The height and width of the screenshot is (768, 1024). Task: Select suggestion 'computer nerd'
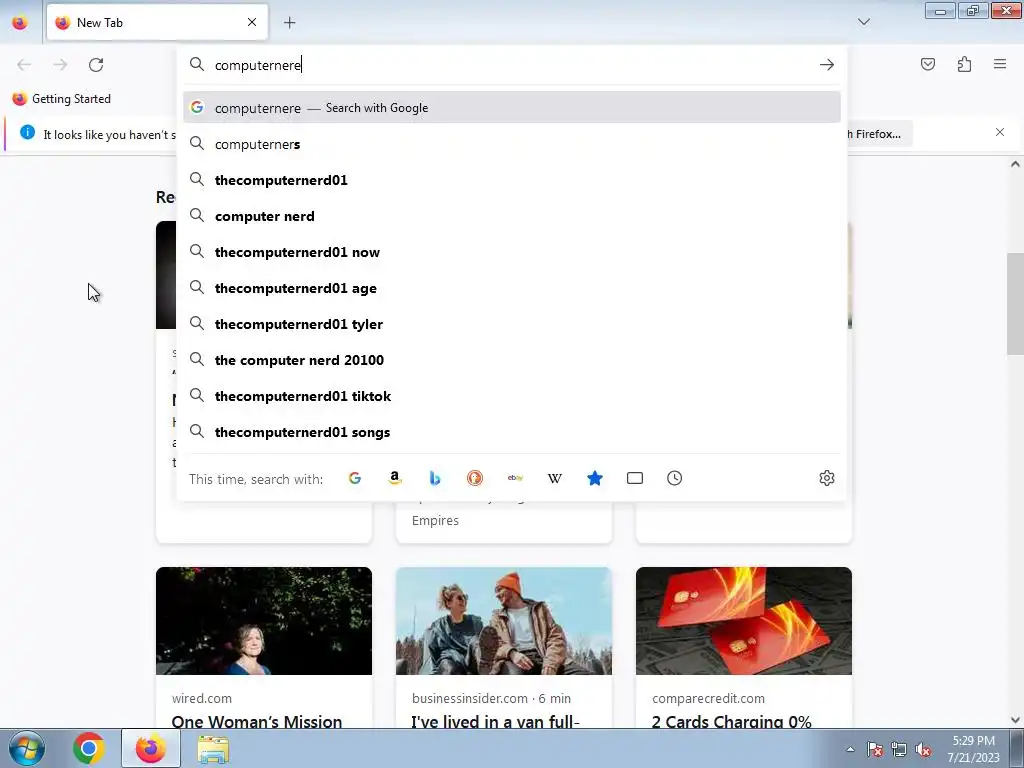tap(512, 216)
